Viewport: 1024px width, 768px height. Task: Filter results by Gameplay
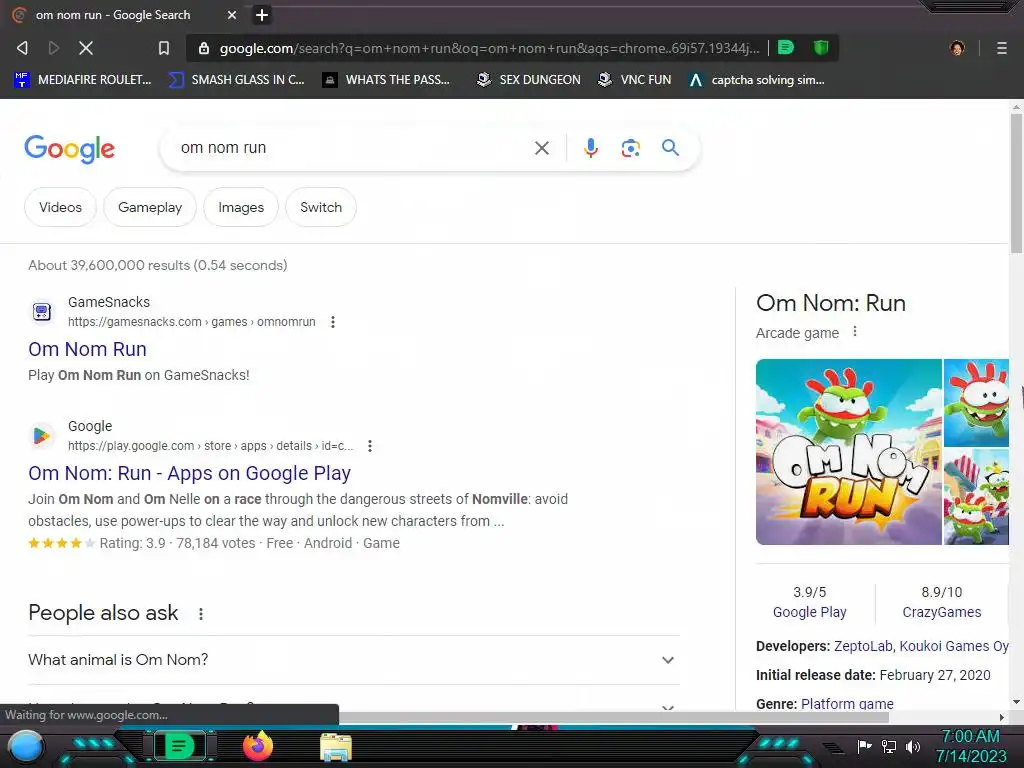click(x=150, y=208)
